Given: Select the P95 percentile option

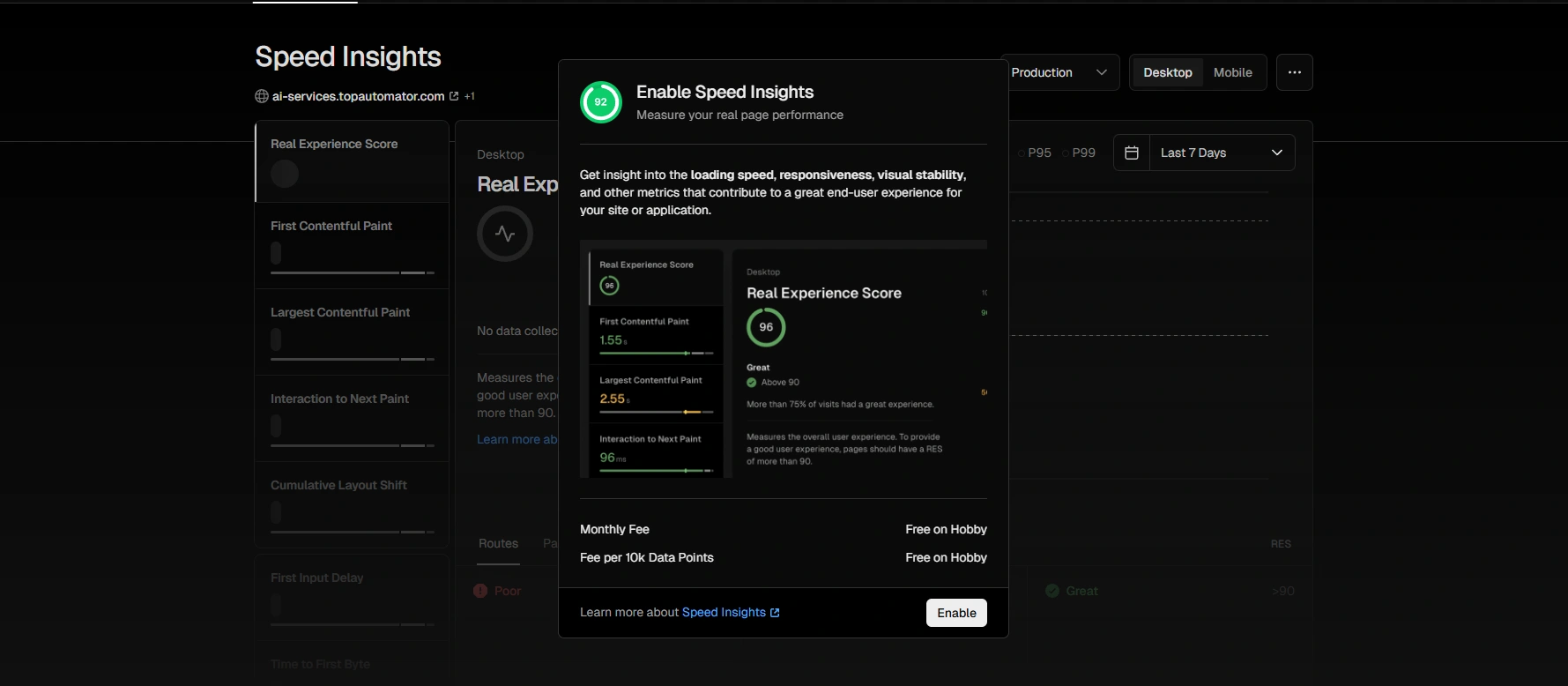Looking at the screenshot, I should pos(1036,153).
